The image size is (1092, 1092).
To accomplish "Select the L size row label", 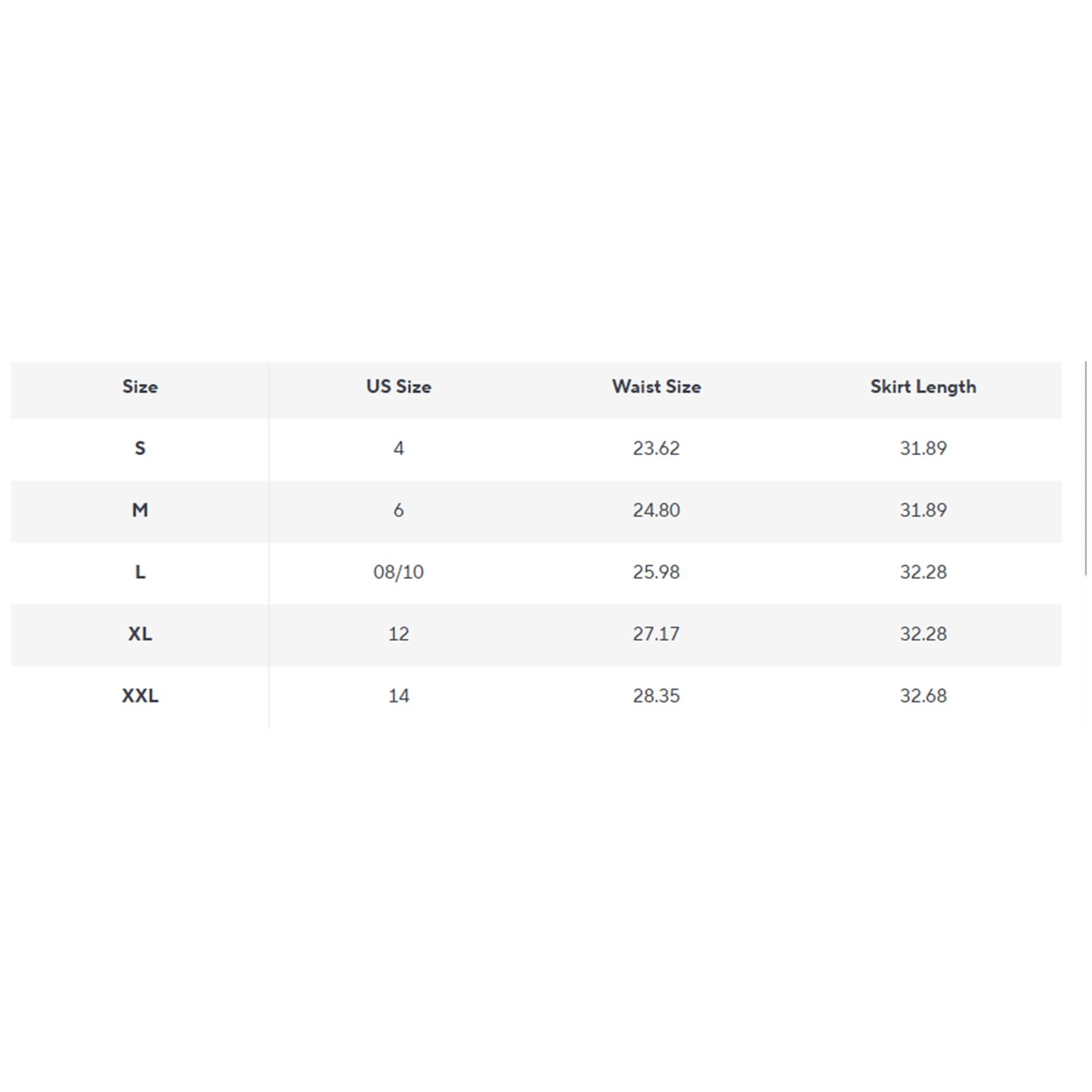I will [x=140, y=572].
